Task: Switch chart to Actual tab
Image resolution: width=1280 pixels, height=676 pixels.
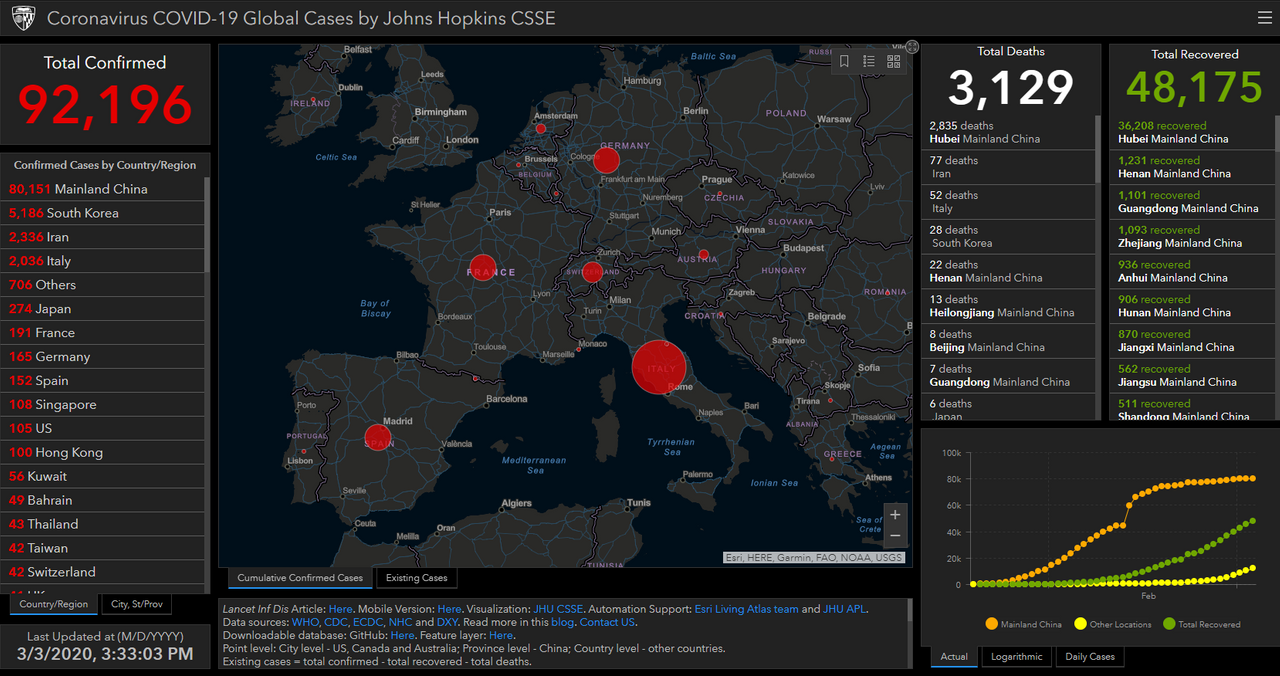Action: point(954,657)
